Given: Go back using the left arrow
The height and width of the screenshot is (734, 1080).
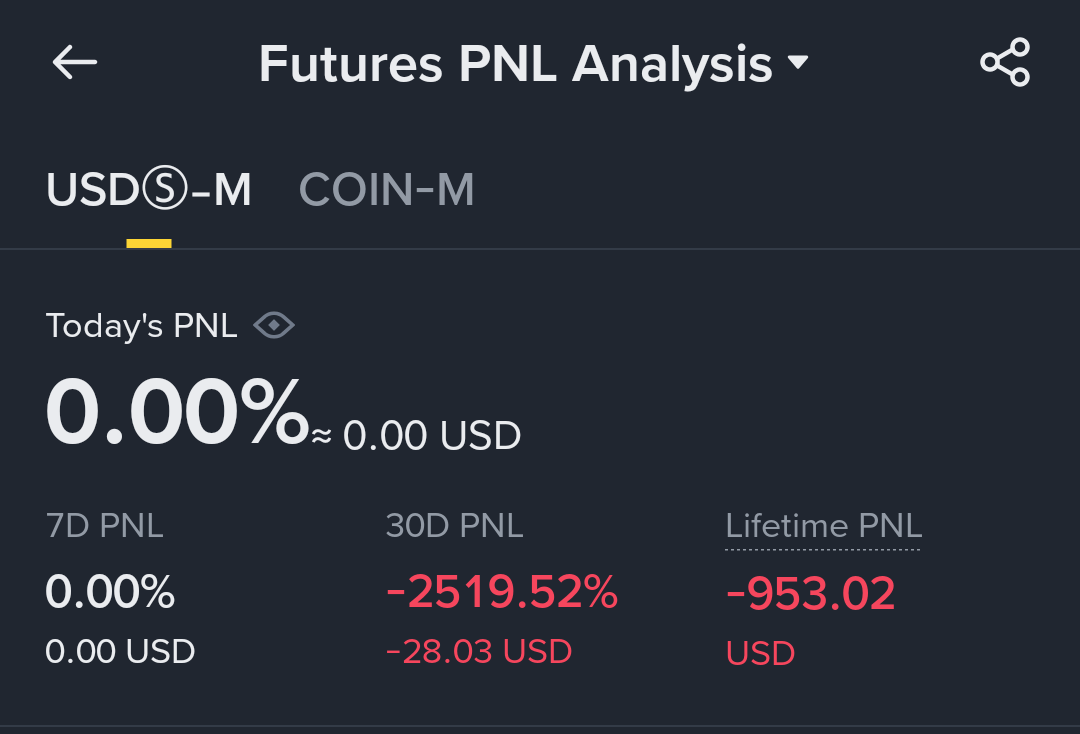Looking at the screenshot, I should (x=75, y=63).
